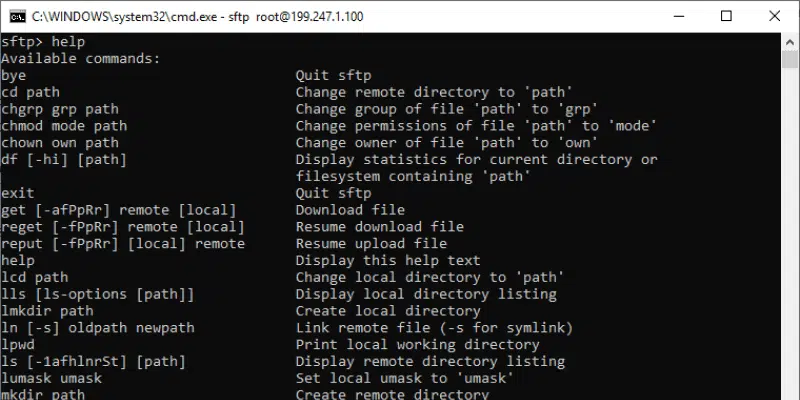Click the 'lmkdir path' command entry
This screenshot has width=800, height=400.
(x=48, y=311)
